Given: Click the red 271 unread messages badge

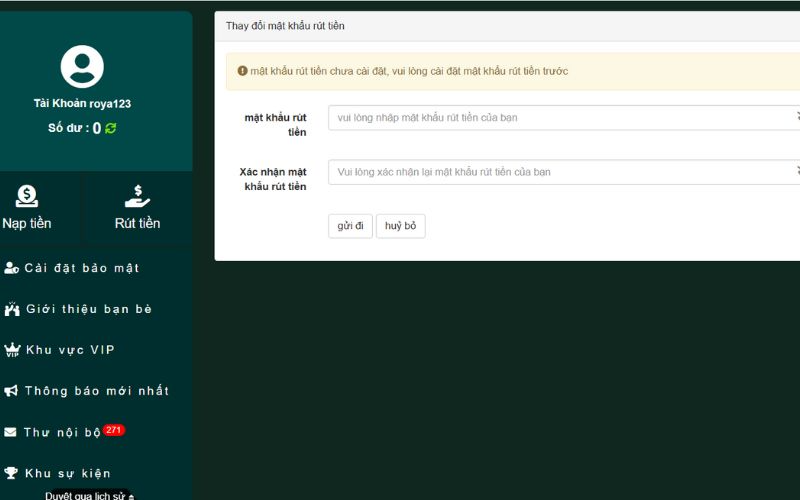Looking at the screenshot, I should 114,430.
